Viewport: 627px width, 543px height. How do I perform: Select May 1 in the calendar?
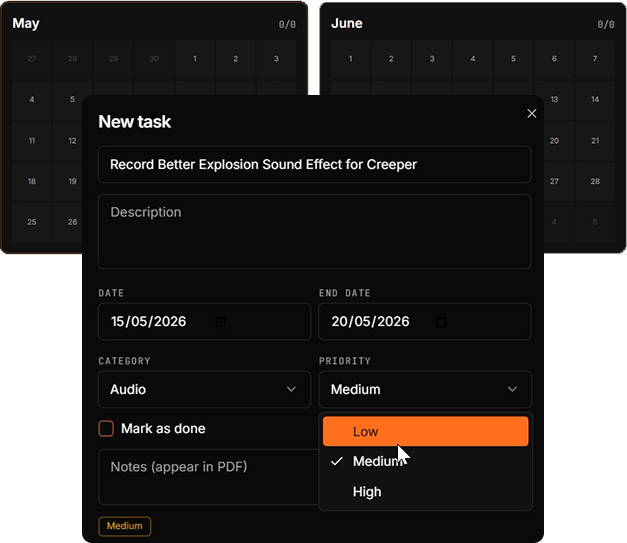pyautogui.click(x=195, y=59)
